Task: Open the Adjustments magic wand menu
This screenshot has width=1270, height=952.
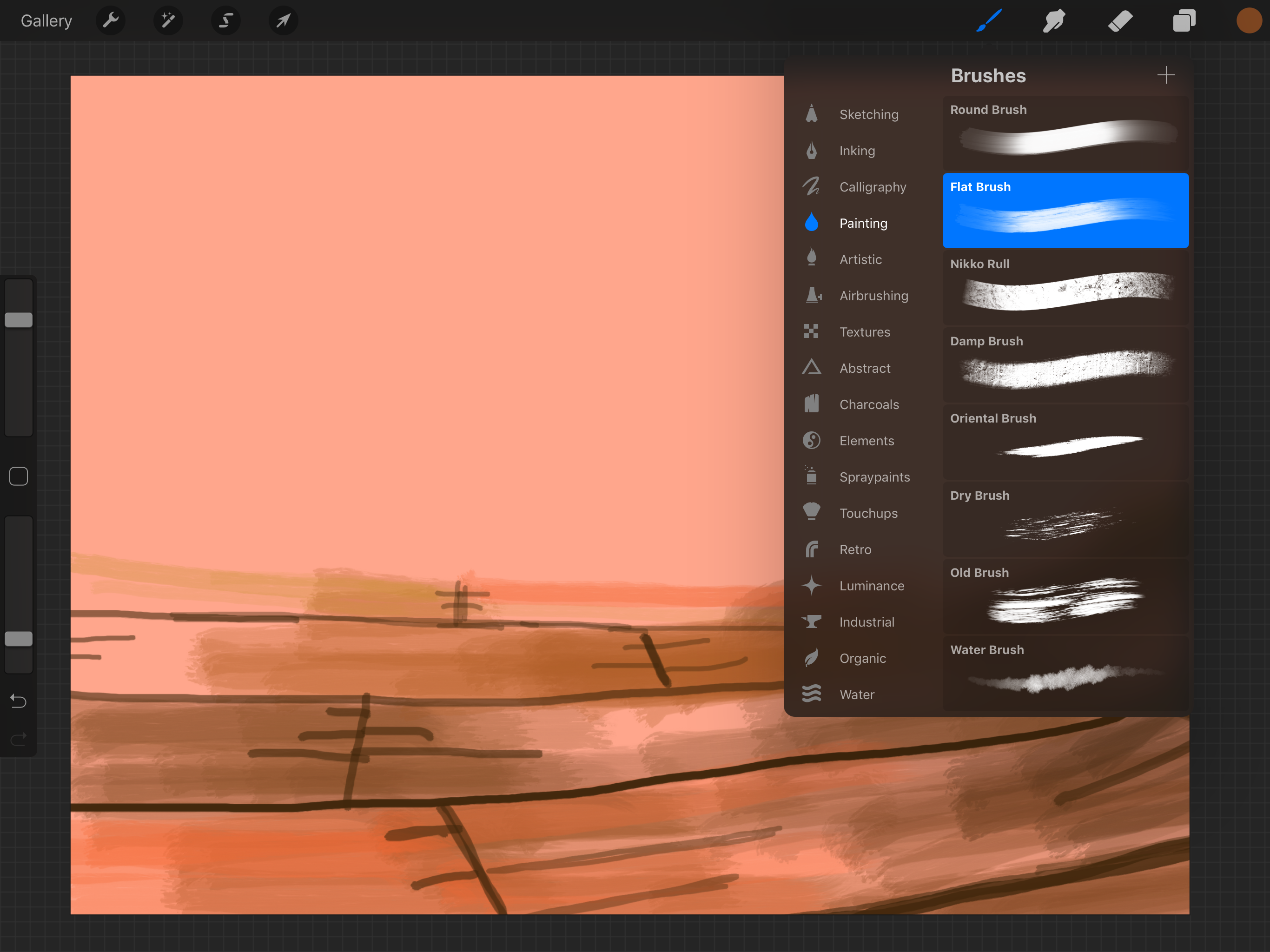Action: point(168,21)
